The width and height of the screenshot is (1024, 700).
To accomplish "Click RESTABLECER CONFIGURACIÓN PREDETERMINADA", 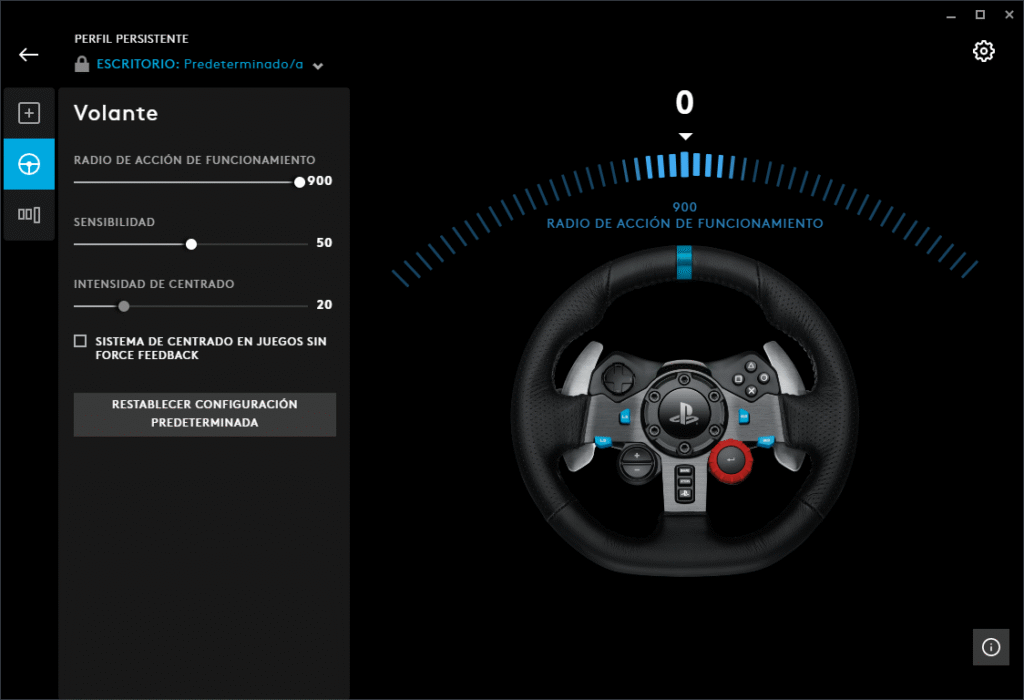I will (x=204, y=414).
